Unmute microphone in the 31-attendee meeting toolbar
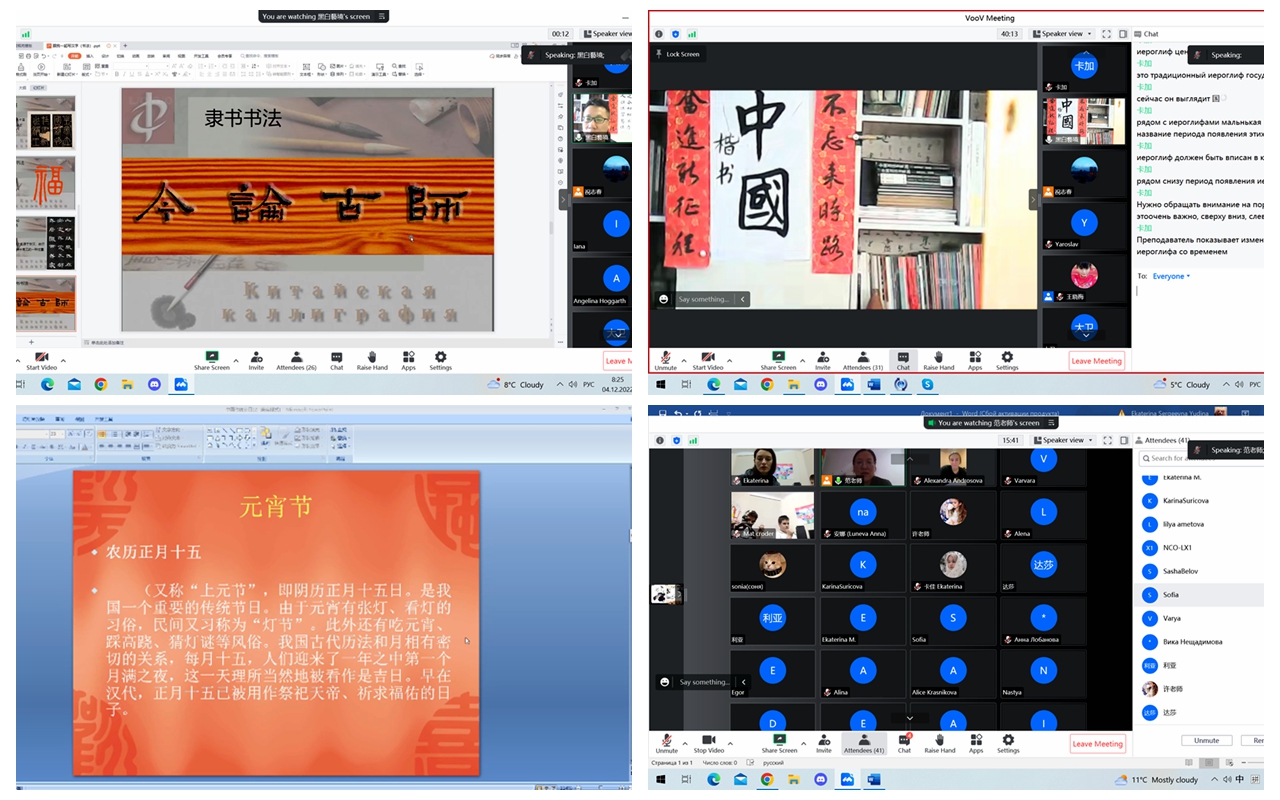1280x800 pixels. pos(666,358)
